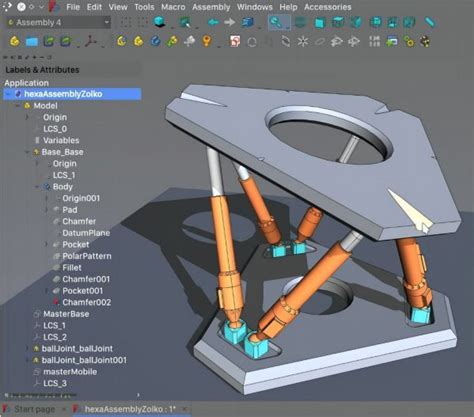The height and width of the screenshot is (417, 474).
Task: Click the insert fastener screw icon
Action: point(190,41)
